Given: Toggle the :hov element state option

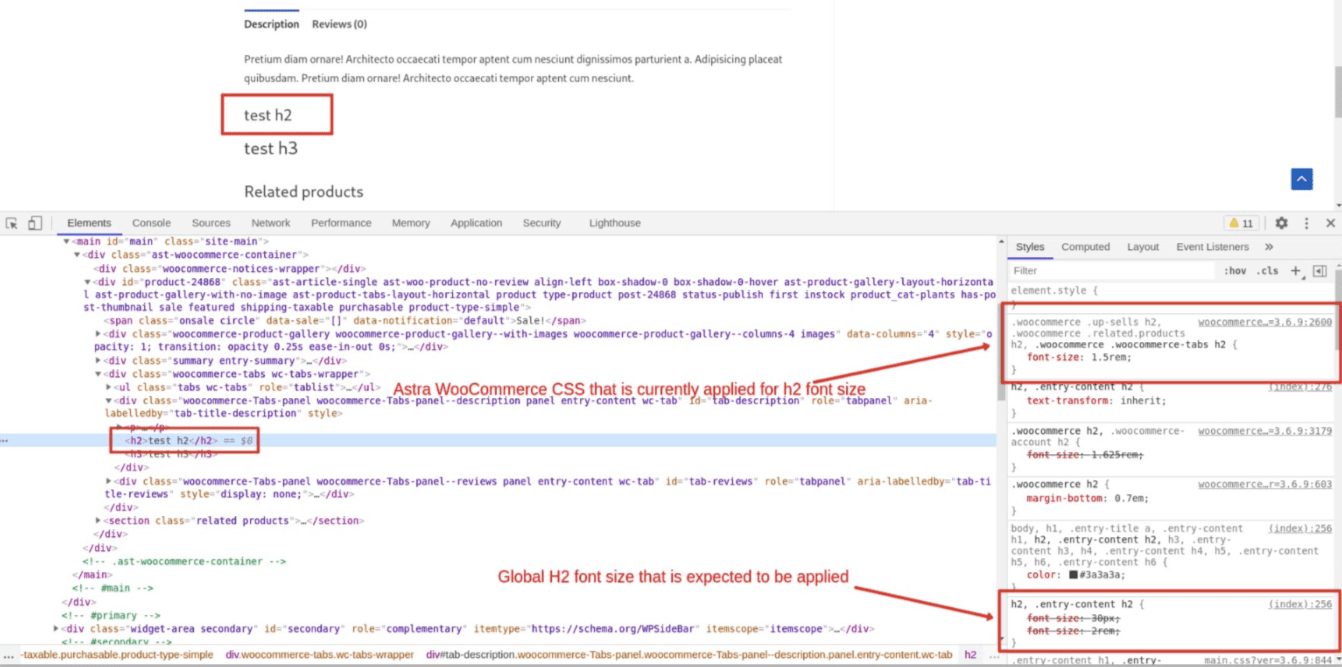Looking at the screenshot, I should 1235,271.
